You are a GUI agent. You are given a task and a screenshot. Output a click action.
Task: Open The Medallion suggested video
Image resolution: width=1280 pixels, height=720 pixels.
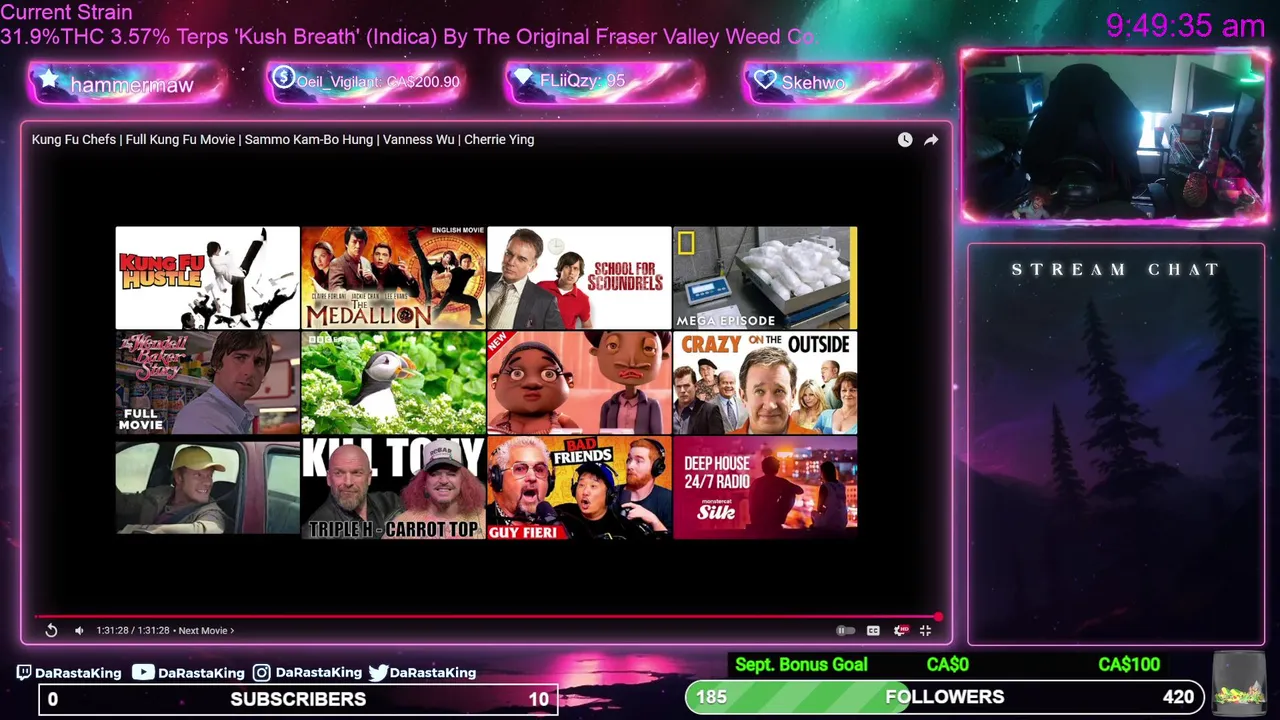click(x=393, y=278)
